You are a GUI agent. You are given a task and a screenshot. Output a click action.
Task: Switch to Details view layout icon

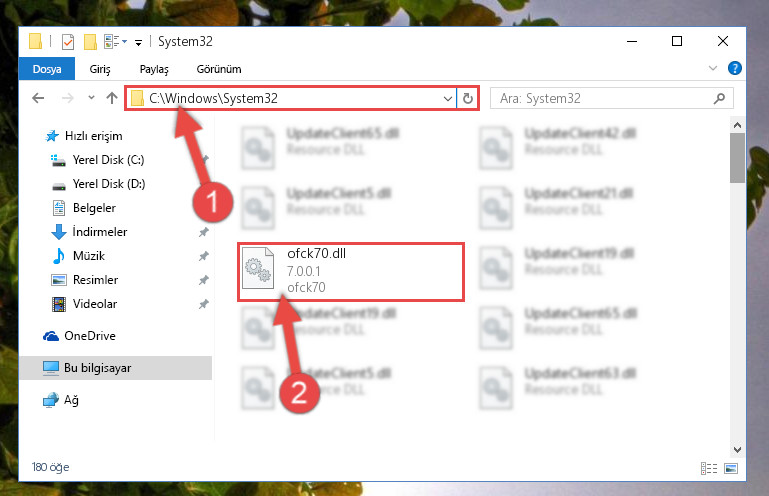pos(709,469)
